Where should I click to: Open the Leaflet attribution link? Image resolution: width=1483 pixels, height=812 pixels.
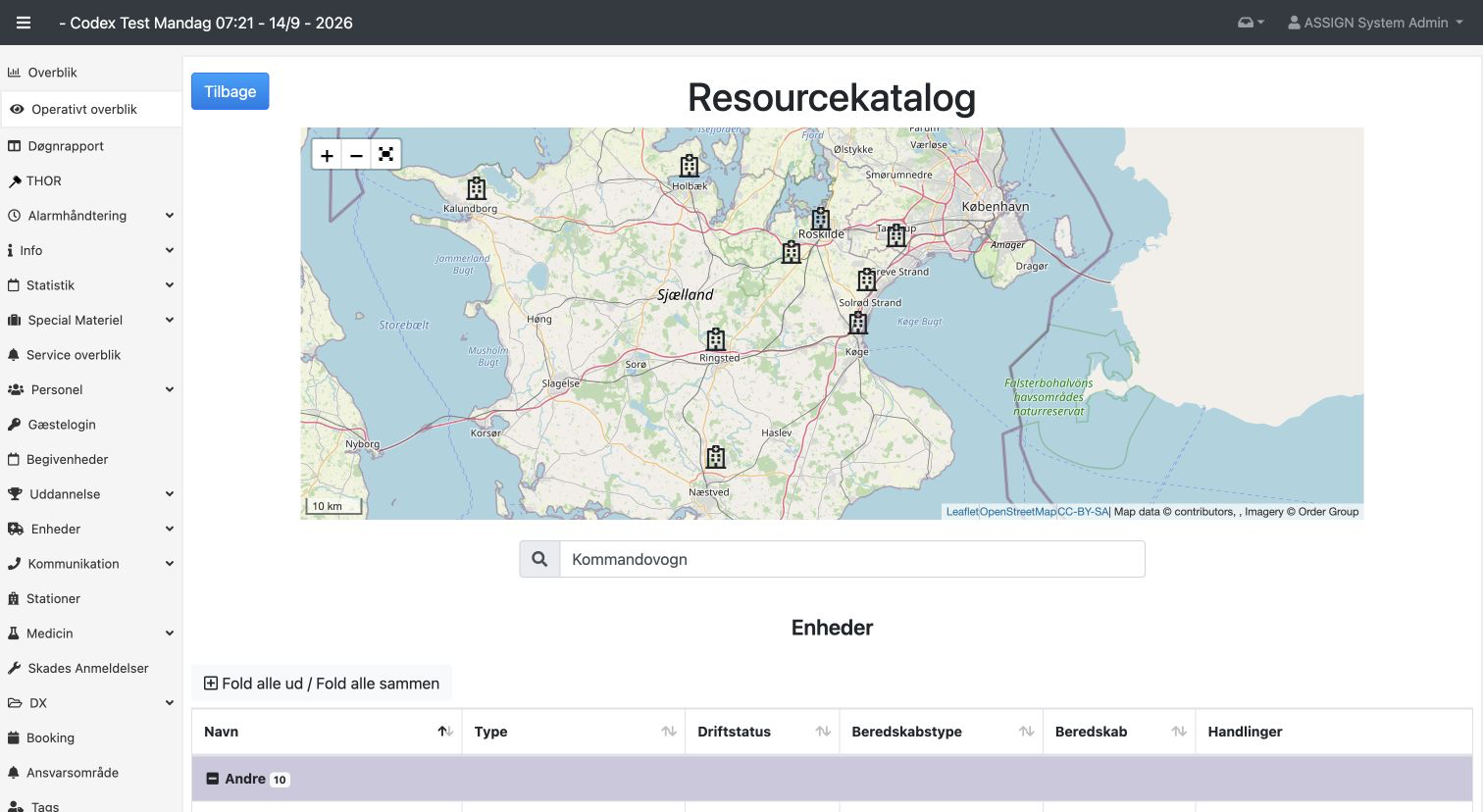point(961,512)
